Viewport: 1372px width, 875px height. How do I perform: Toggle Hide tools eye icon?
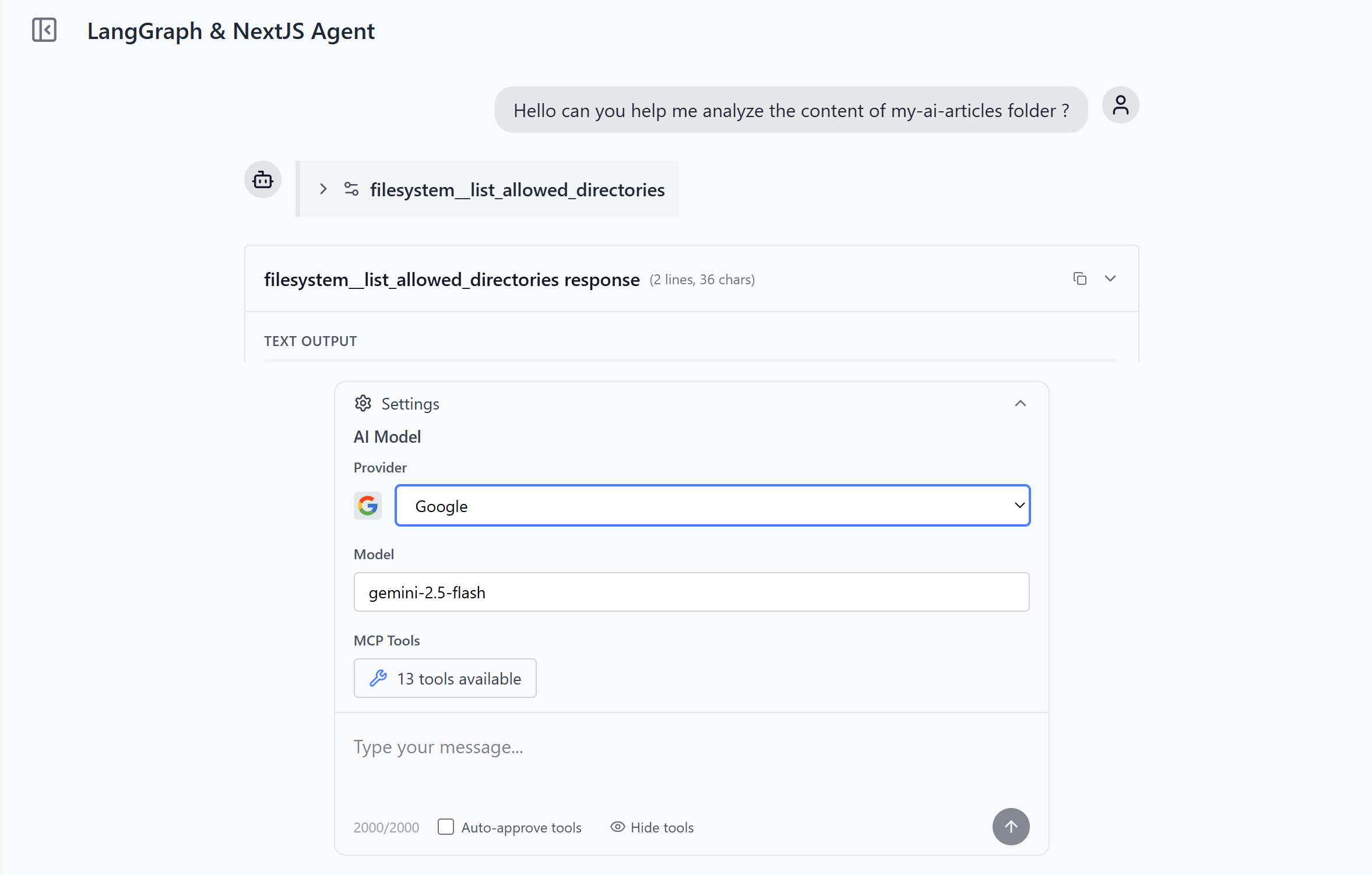(617, 827)
